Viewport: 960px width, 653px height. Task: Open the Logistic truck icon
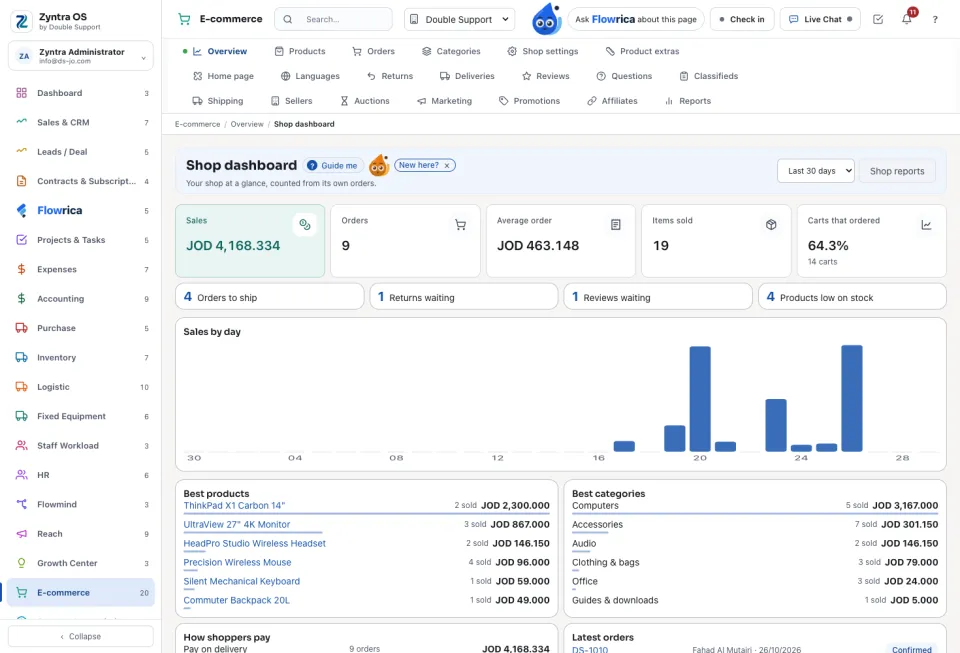point(21,387)
